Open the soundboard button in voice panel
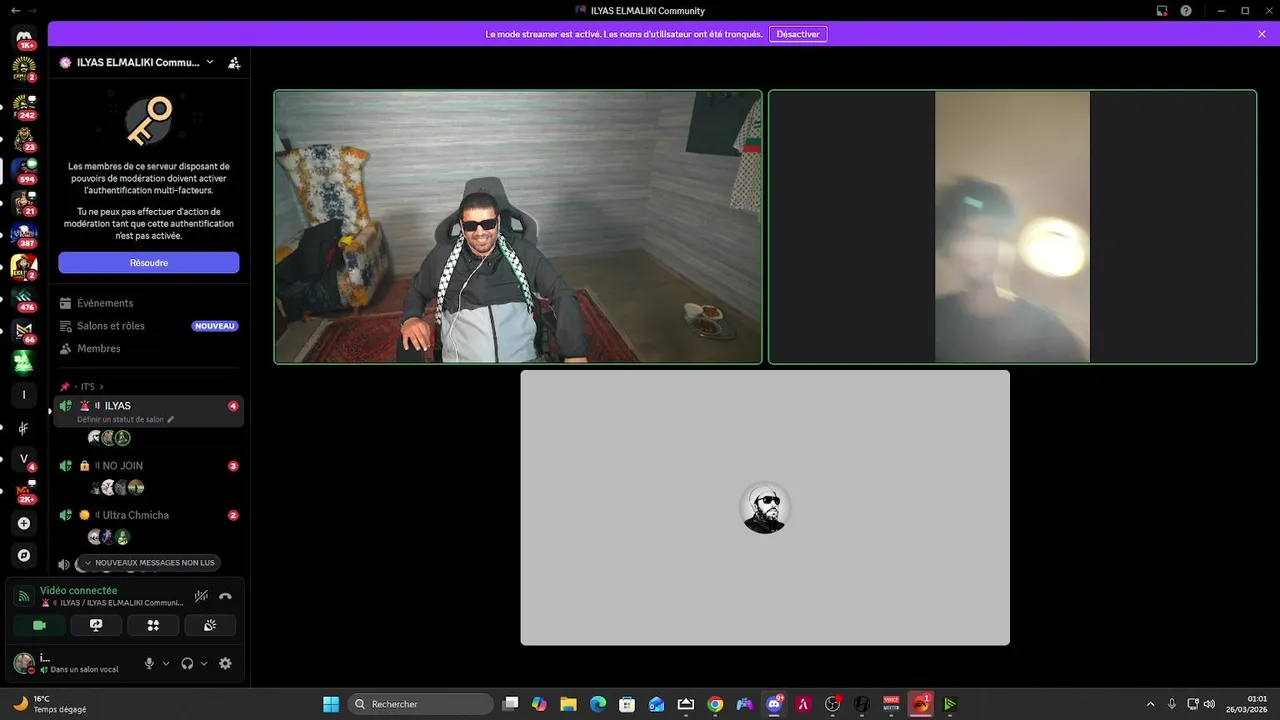The width and height of the screenshot is (1280, 720). click(x=210, y=625)
